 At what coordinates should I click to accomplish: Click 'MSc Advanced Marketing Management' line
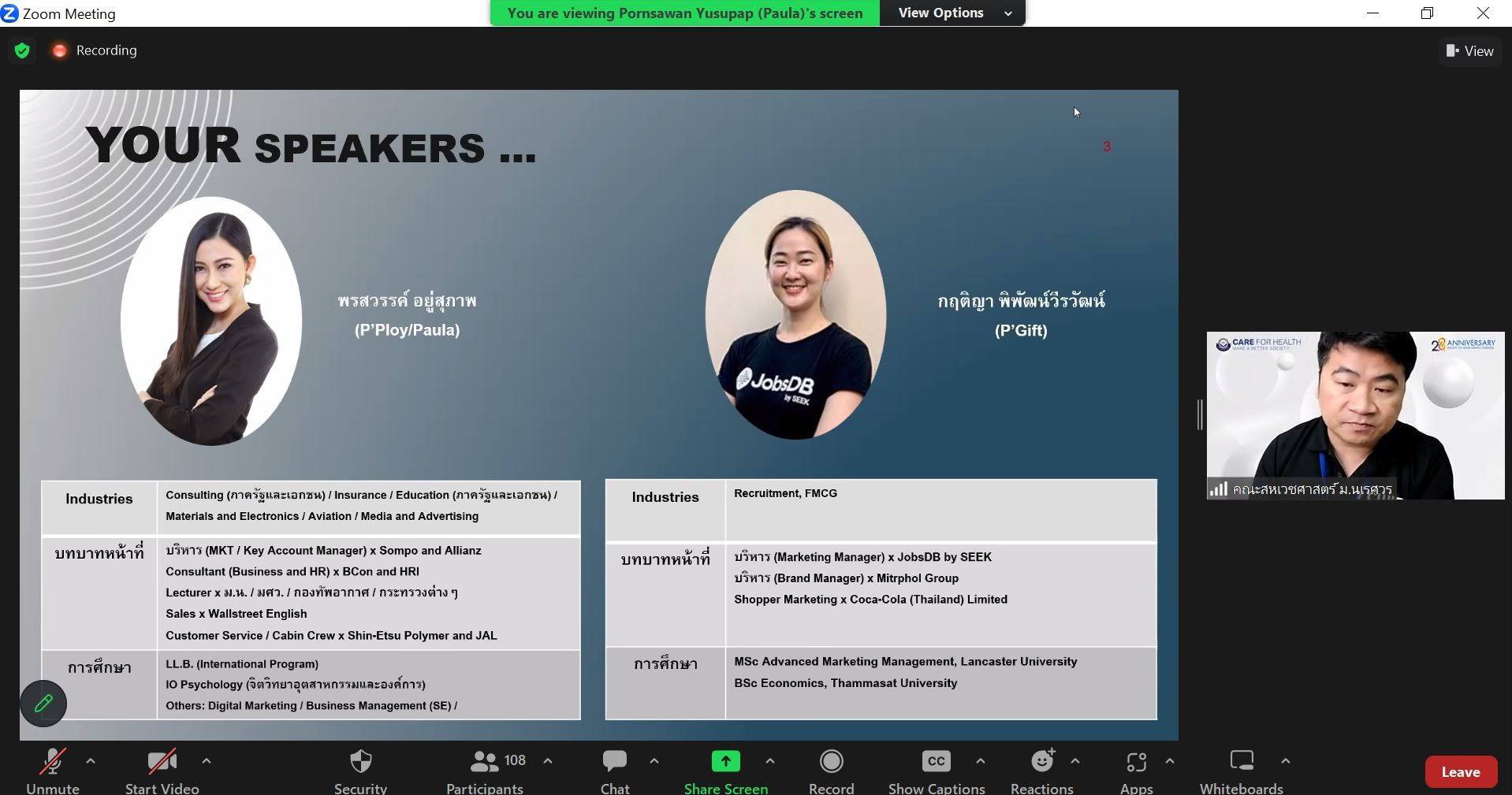click(x=905, y=662)
